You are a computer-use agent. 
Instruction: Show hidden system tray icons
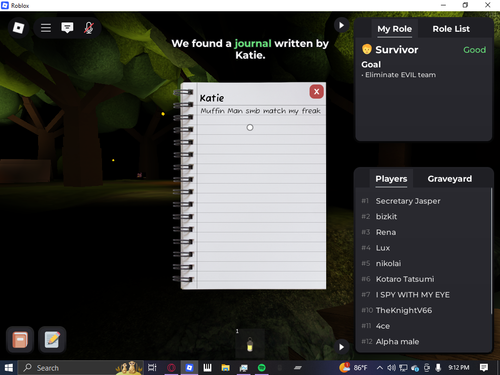[380, 368]
